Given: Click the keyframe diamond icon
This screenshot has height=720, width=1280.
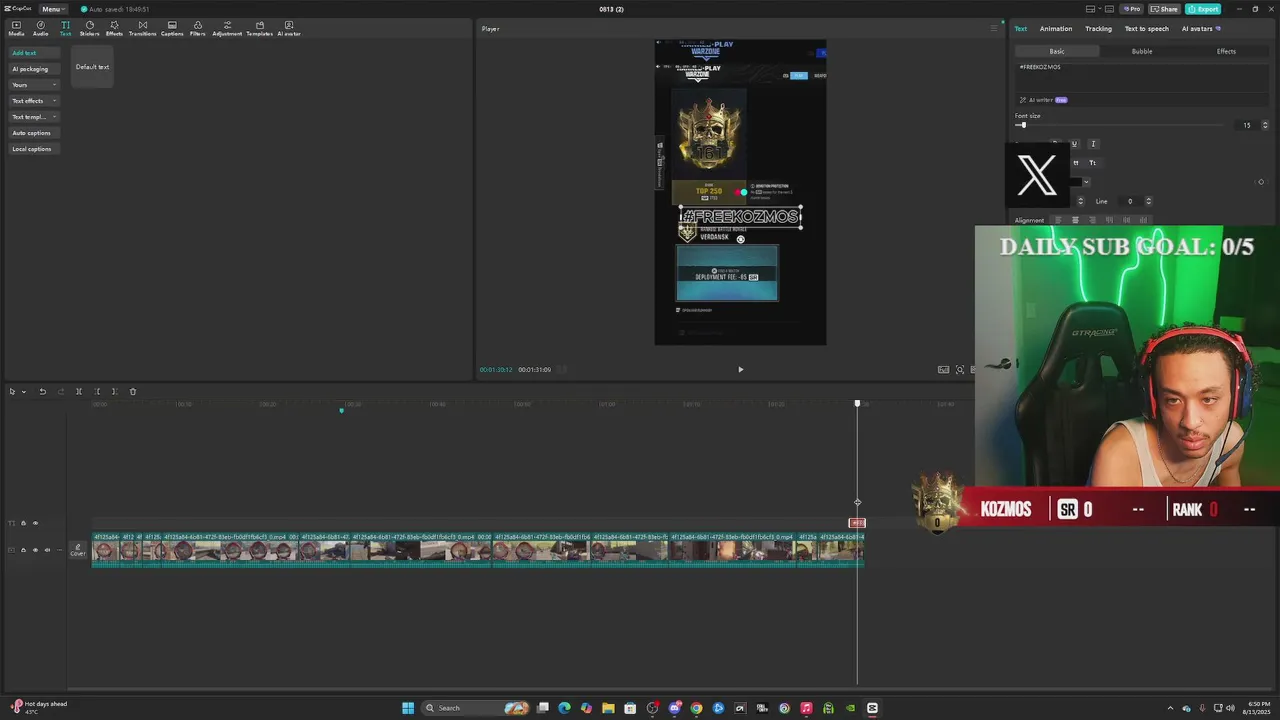Looking at the screenshot, I should coord(1260,182).
